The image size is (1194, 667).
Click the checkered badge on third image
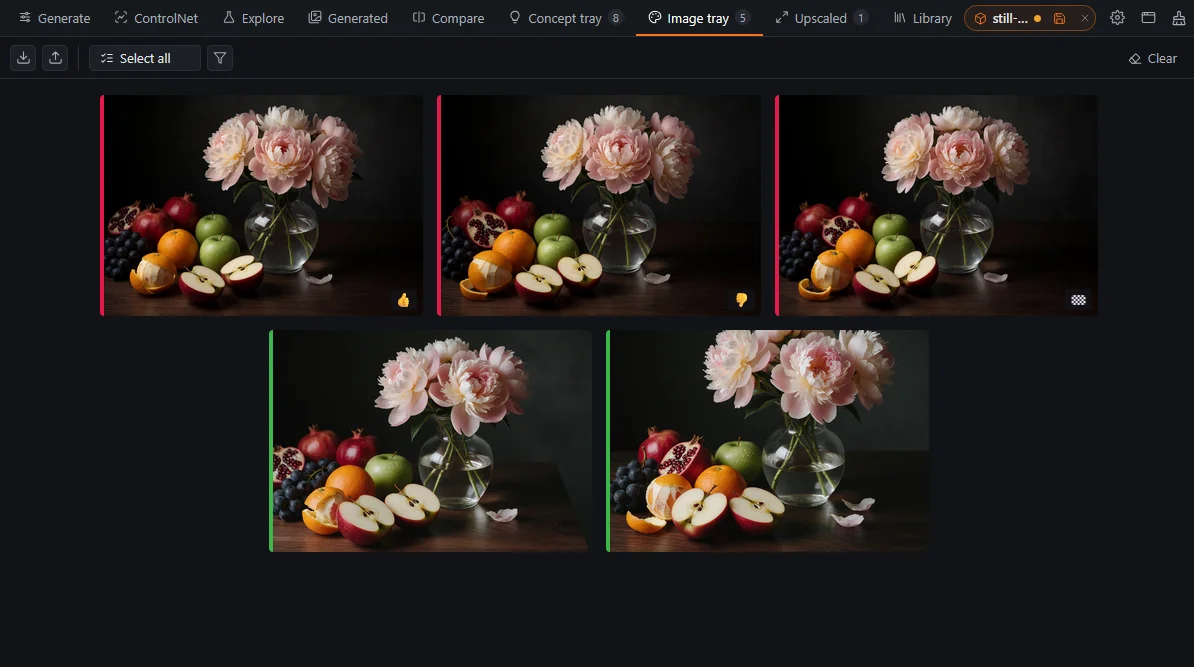point(1078,300)
